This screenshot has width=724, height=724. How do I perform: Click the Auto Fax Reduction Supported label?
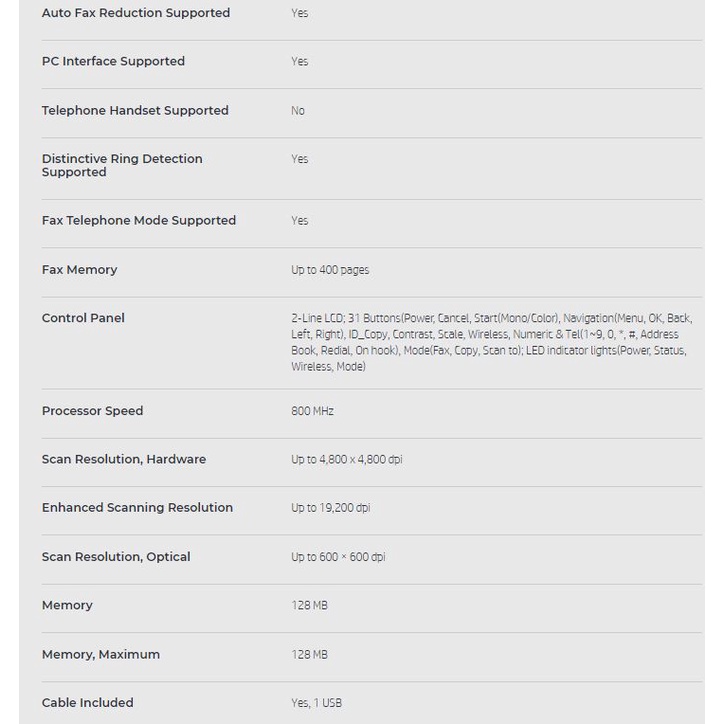click(136, 13)
